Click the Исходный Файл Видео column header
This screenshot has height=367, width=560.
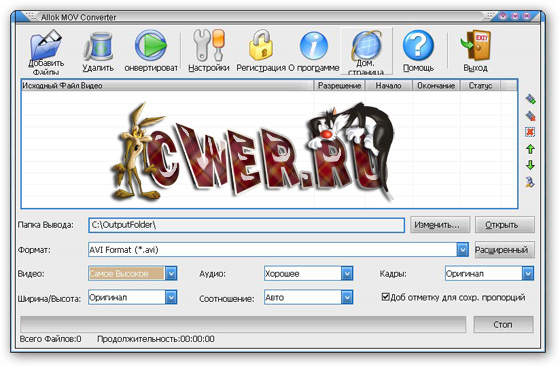tap(168, 86)
